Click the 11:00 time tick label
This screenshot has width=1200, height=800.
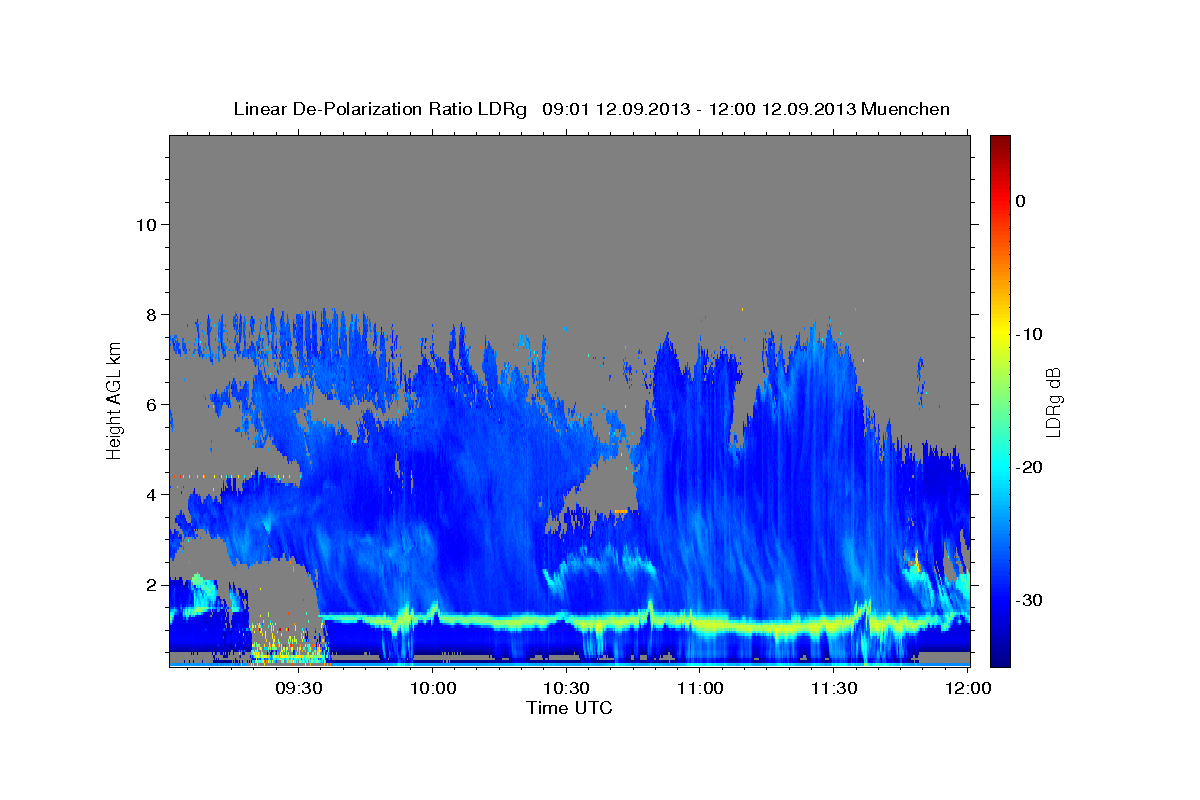tap(700, 688)
